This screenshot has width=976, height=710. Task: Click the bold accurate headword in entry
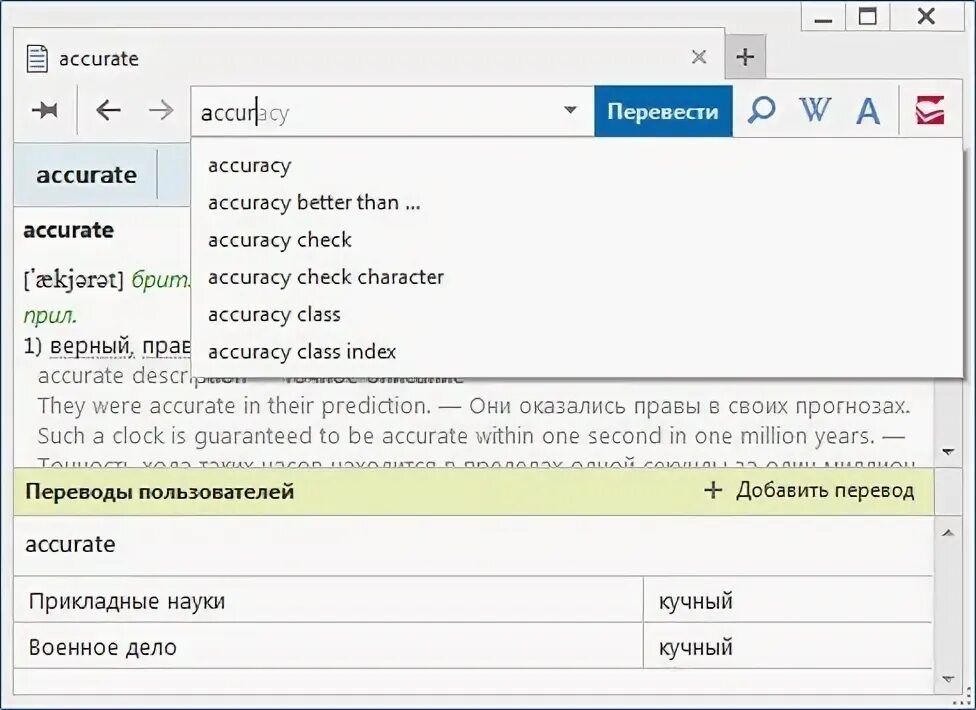[68, 230]
